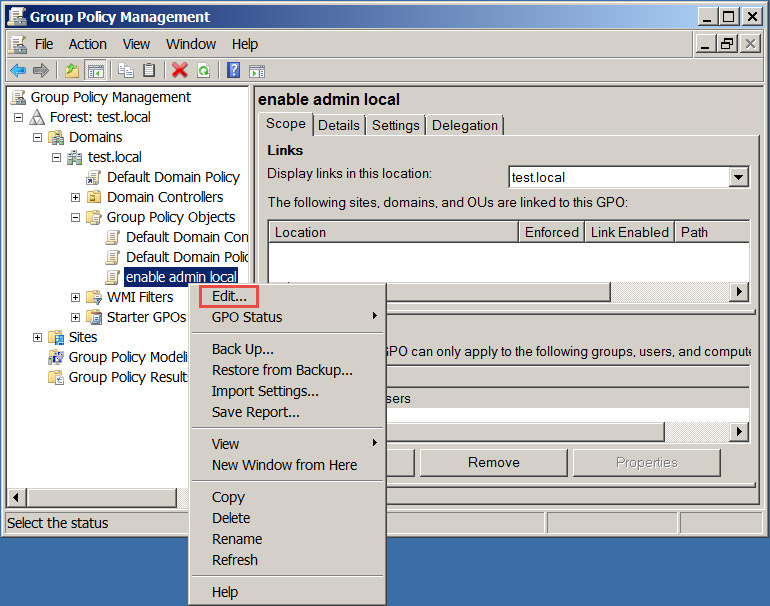
Task: Click the Domain Controllers OU icon
Action: pos(94,197)
